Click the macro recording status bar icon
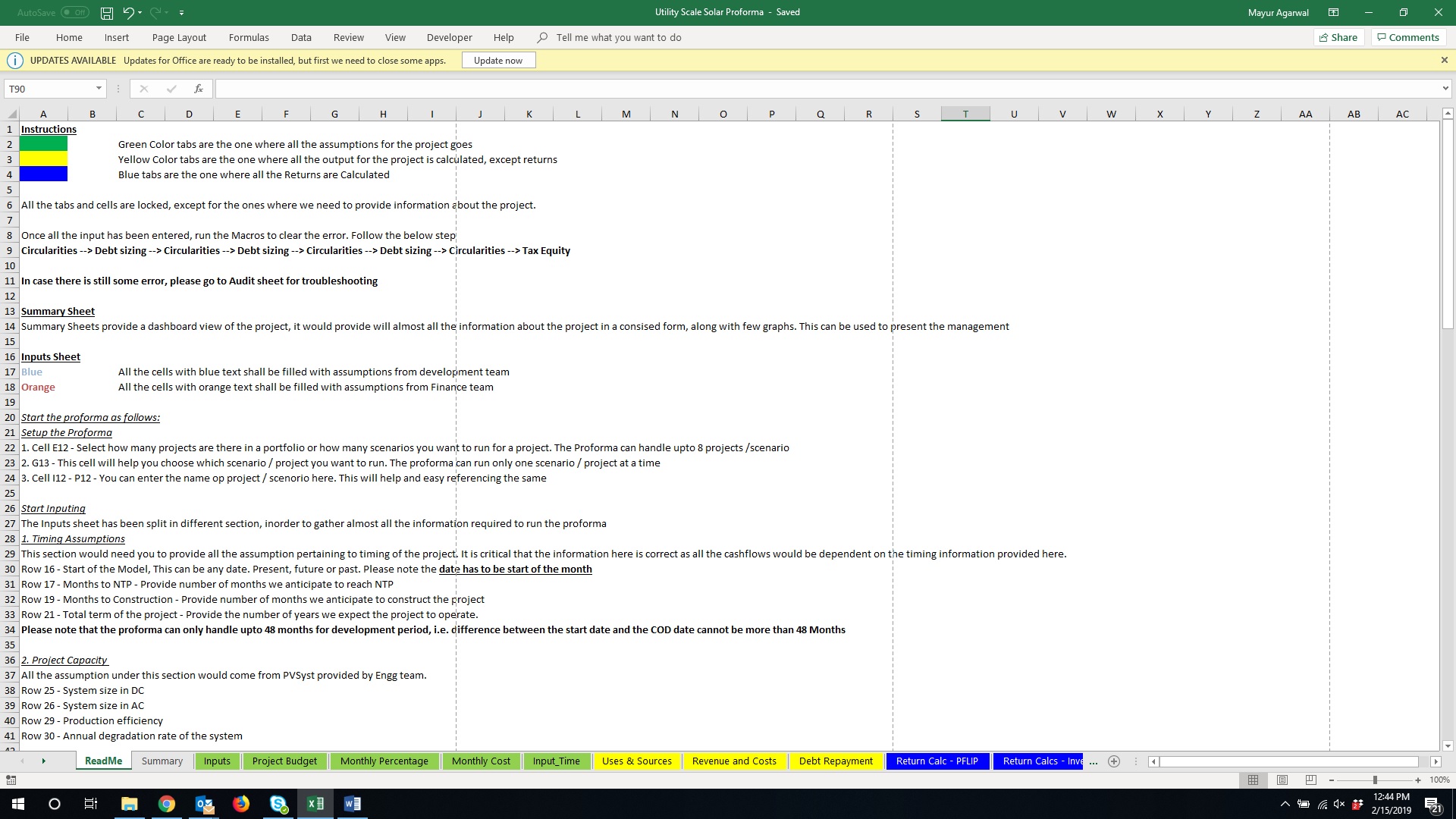This screenshot has width=1456, height=819. point(11,780)
